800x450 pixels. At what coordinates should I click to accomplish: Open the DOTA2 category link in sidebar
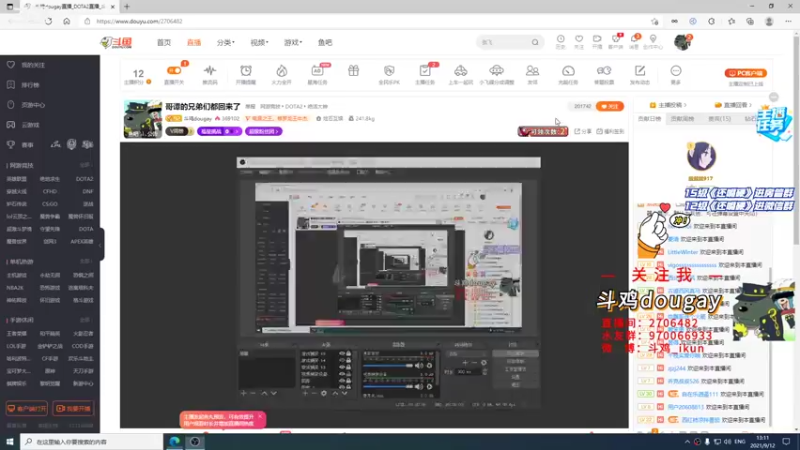point(84,179)
